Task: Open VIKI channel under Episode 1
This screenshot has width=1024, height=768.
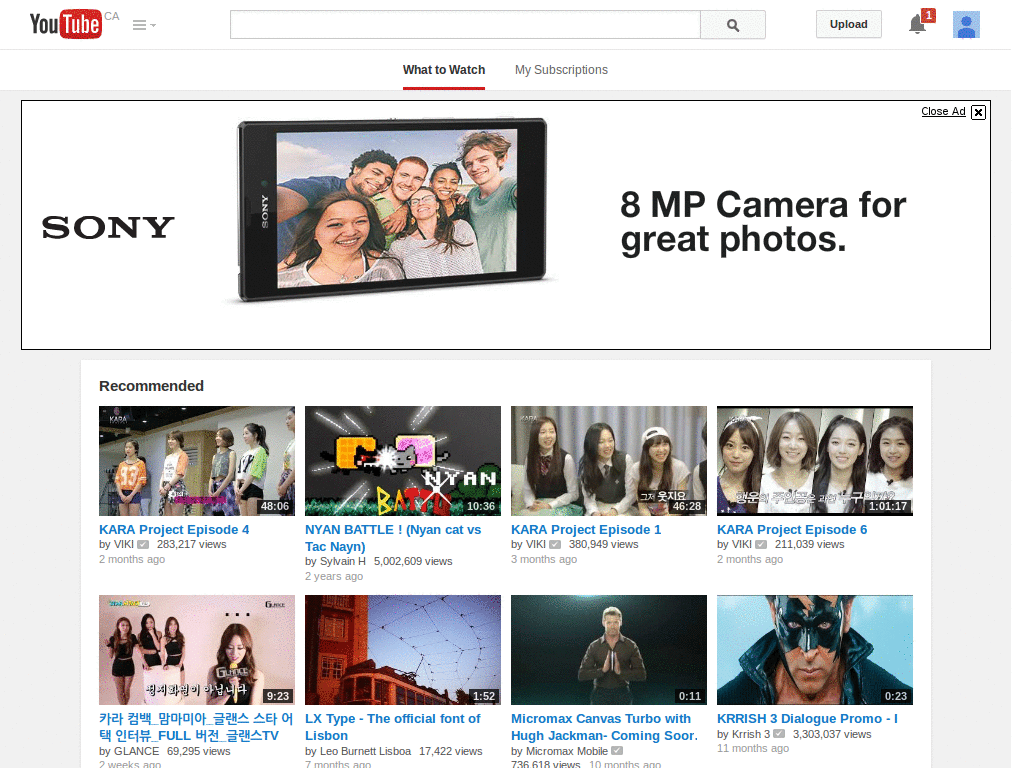Action: point(536,544)
